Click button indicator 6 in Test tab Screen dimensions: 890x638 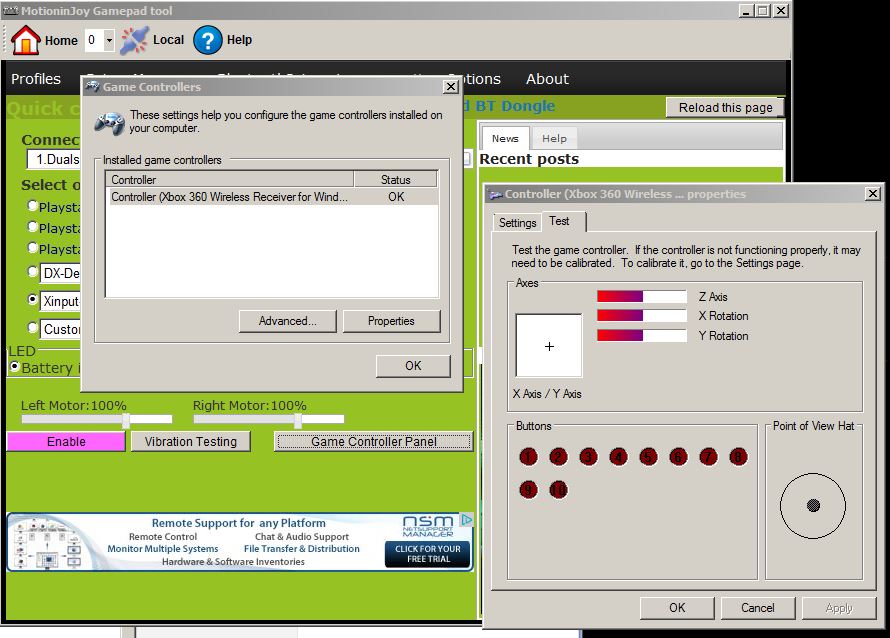pos(678,457)
